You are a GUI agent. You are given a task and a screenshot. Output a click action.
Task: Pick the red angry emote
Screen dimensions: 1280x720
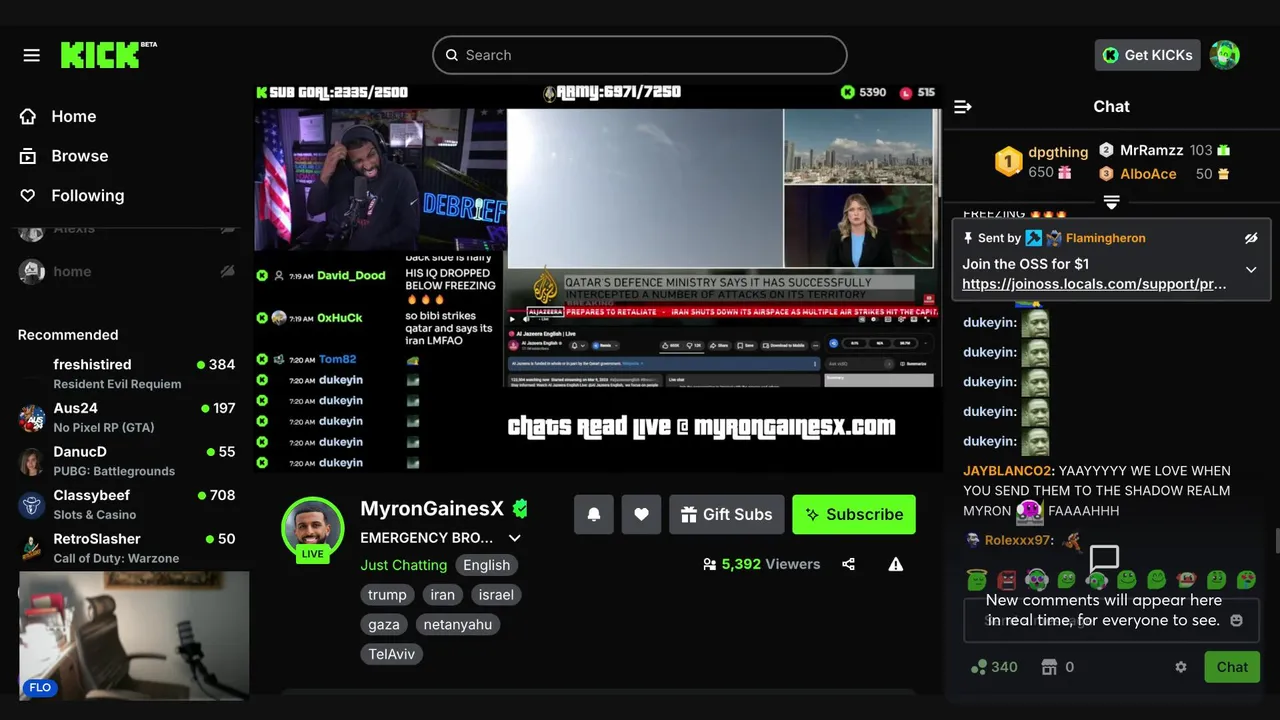(x=1006, y=579)
